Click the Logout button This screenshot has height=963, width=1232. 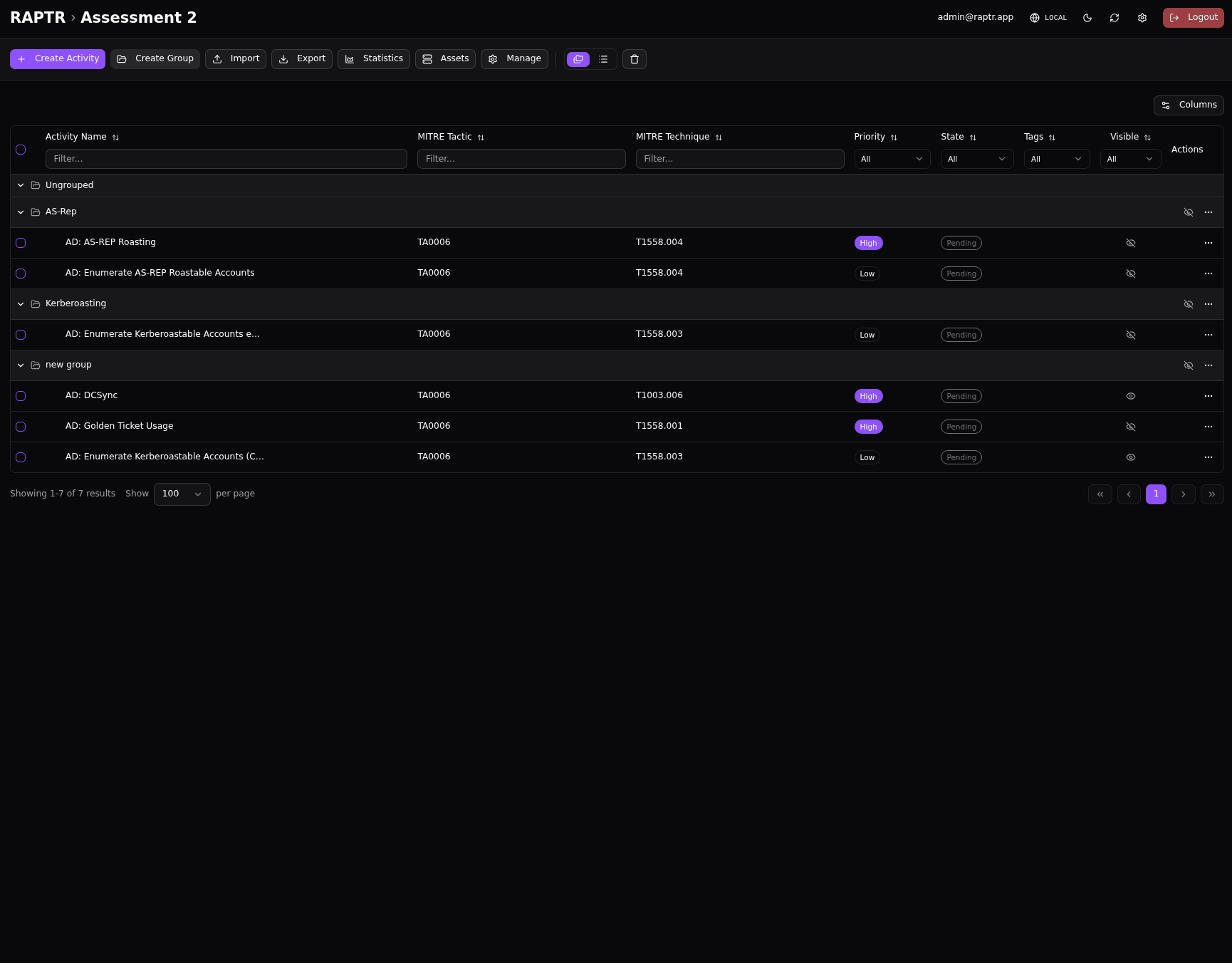(x=1193, y=17)
